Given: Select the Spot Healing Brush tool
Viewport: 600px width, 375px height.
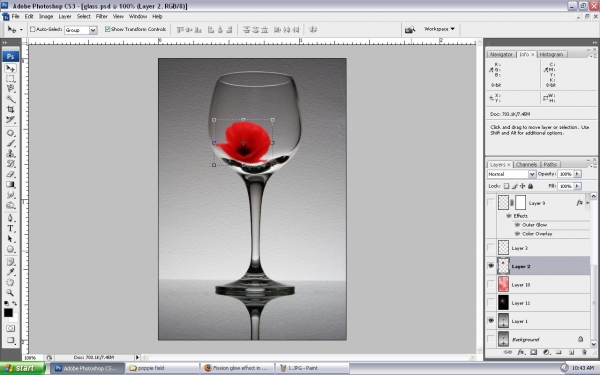Looking at the screenshot, I should 10,133.
